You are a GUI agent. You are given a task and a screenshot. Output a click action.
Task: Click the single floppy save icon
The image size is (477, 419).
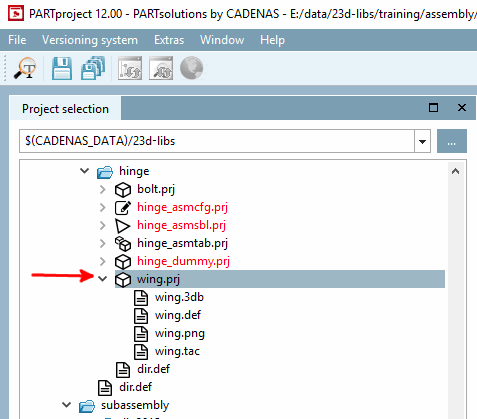(x=62, y=68)
